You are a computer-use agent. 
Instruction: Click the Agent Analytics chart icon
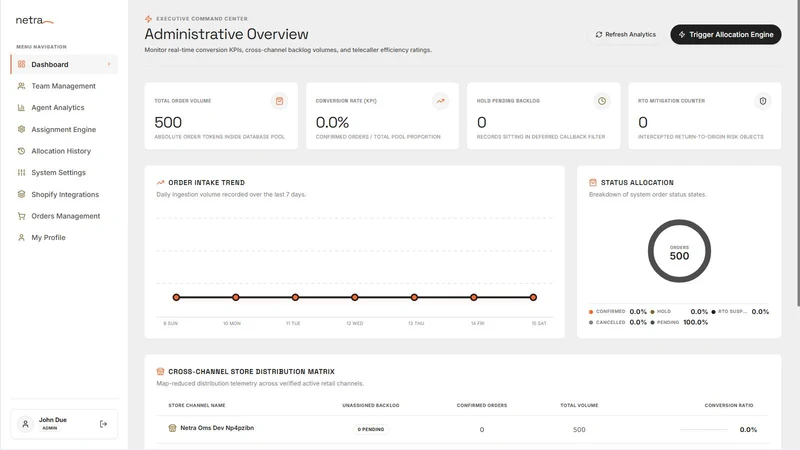point(21,108)
